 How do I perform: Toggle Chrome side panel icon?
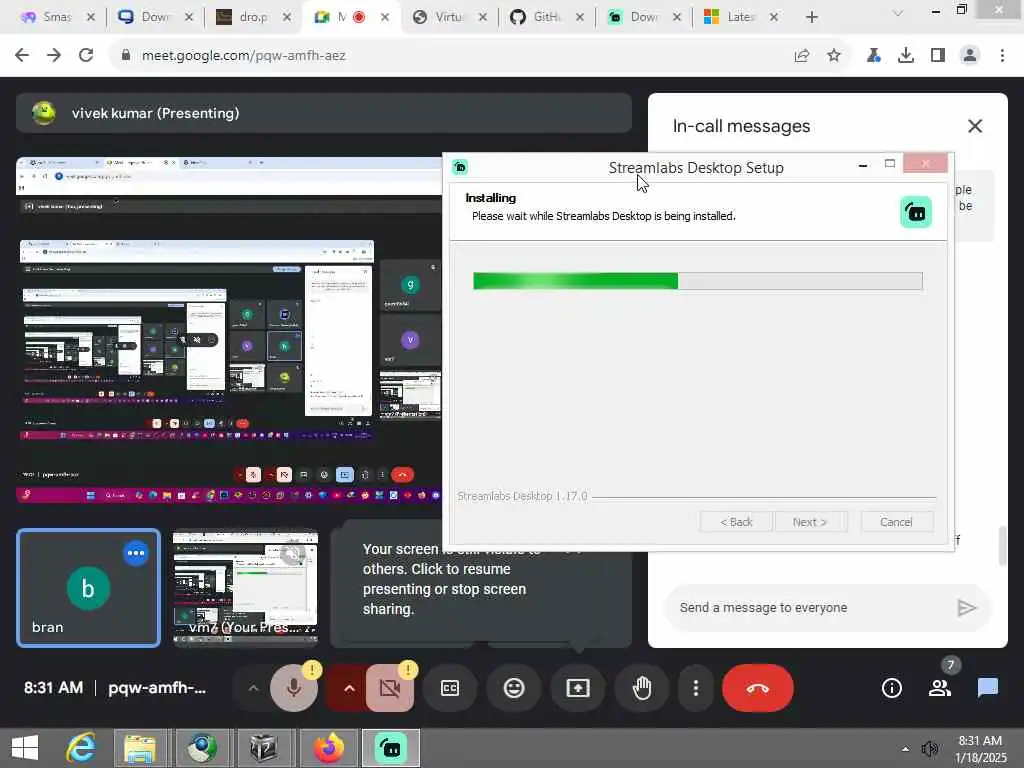coord(938,56)
